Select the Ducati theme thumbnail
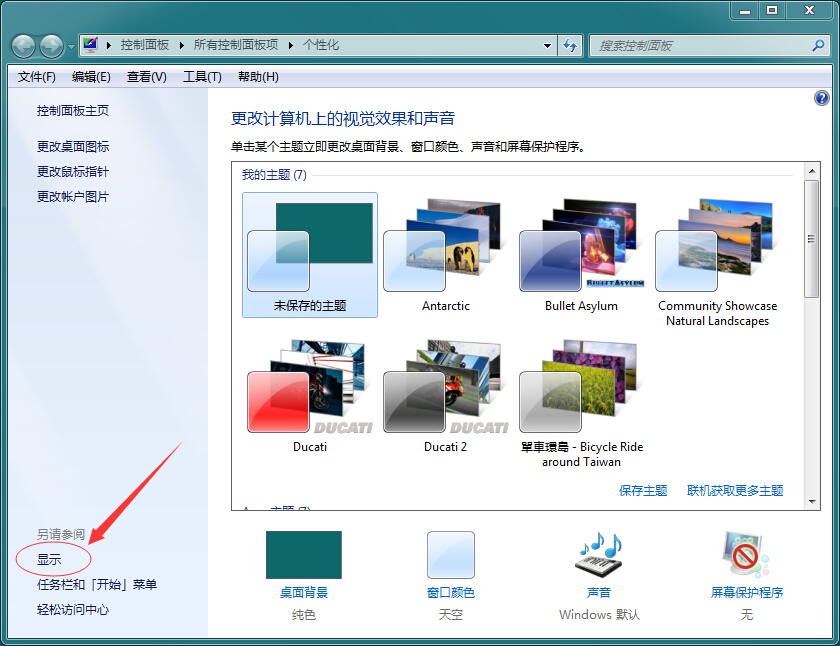Screen dimensions: 840x646 click(x=309, y=392)
